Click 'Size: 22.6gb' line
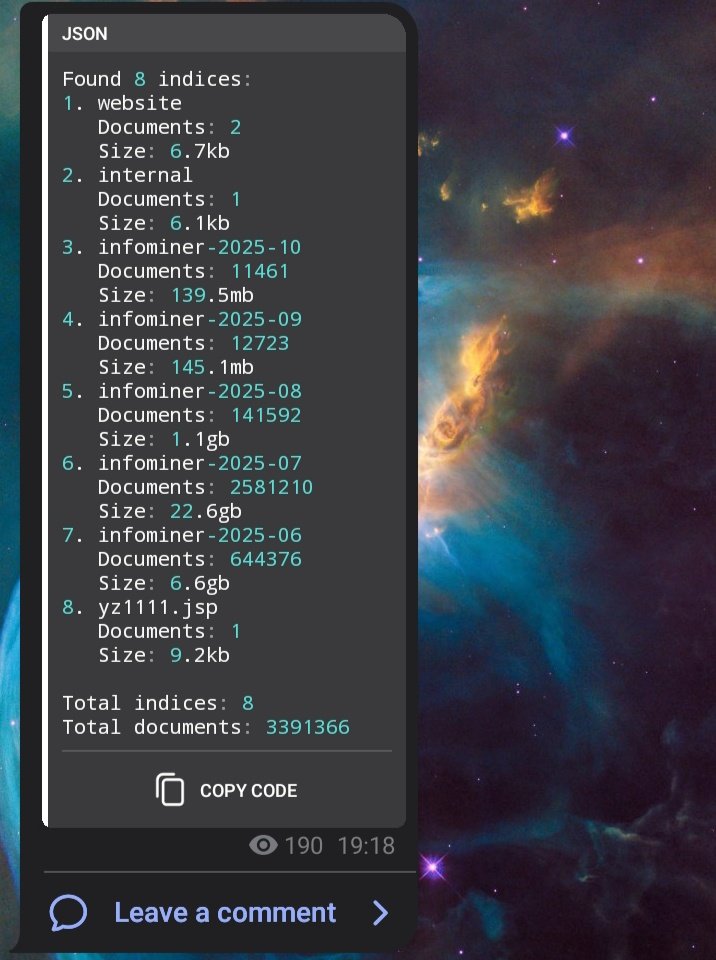The image size is (716, 960). click(x=170, y=511)
